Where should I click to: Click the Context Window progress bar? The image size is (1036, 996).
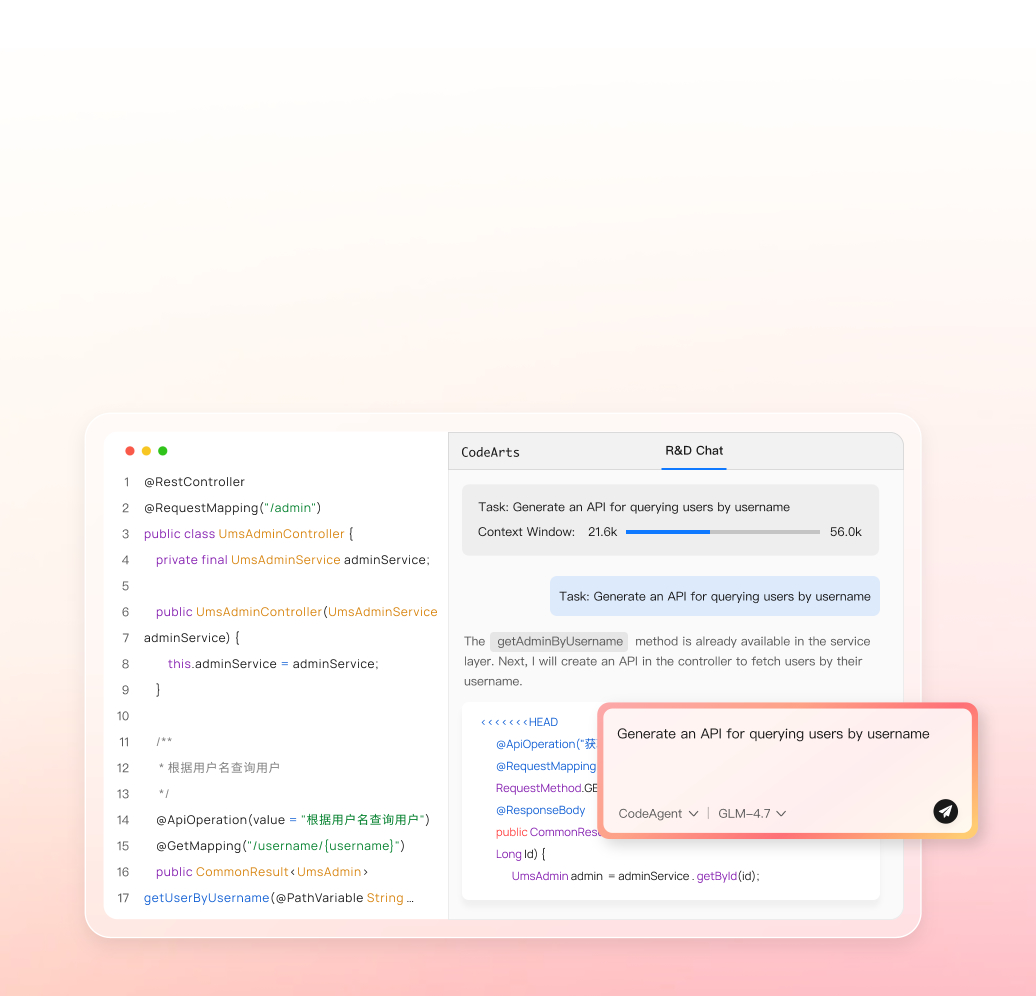click(x=722, y=532)
